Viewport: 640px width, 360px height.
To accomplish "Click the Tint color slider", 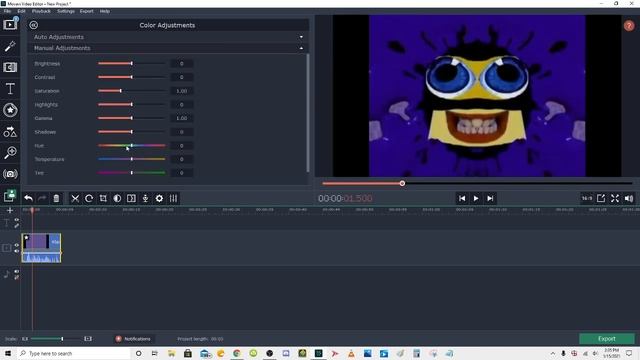I will point(131,173).
